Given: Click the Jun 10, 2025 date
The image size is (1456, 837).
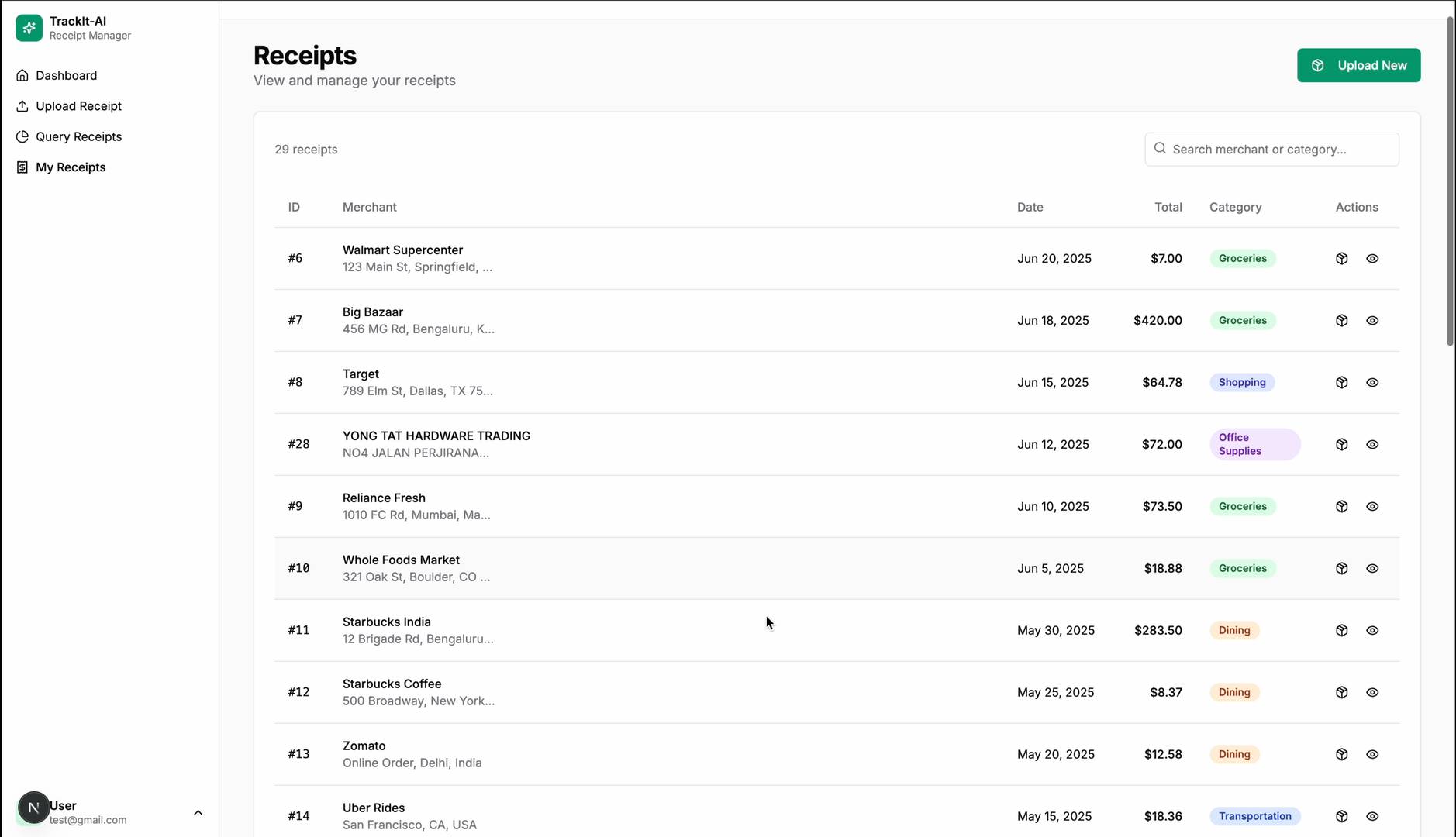Looking at the screenshot, I should (1053, 506).
